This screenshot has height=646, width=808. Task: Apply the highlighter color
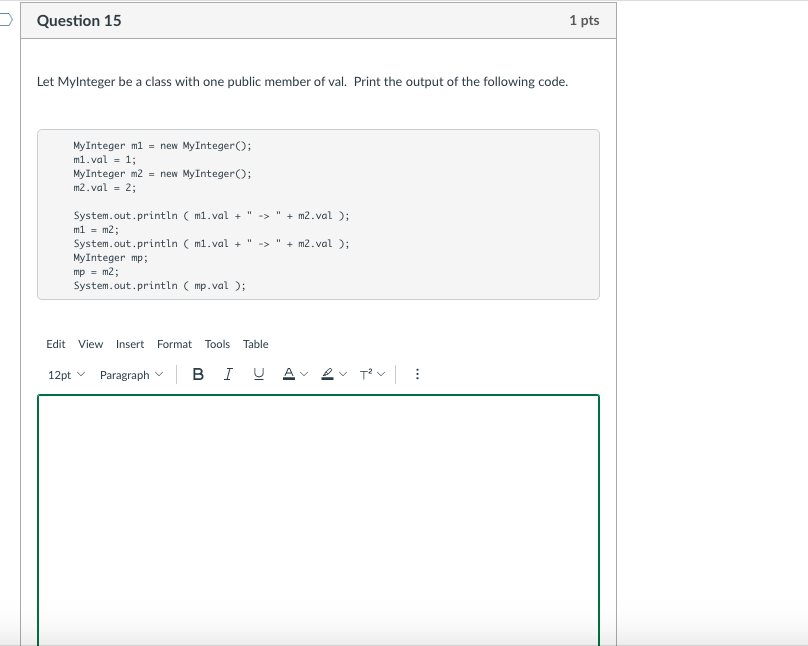click(x=328, y=373)
